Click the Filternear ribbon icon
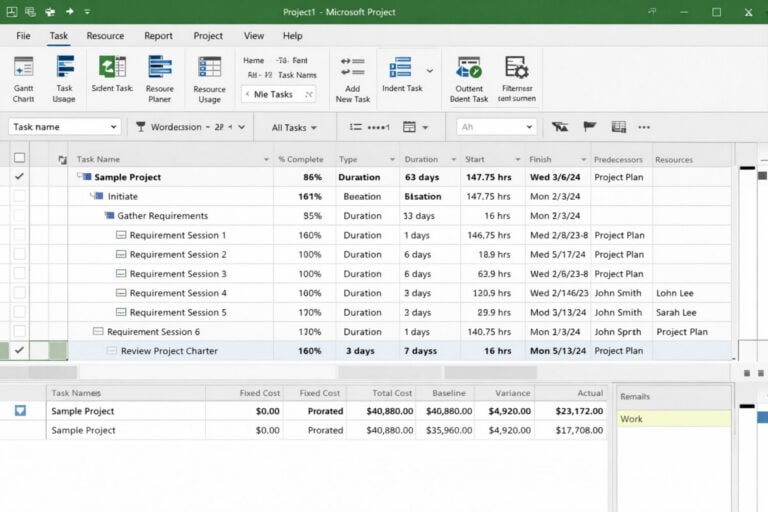The image size is (768, 512). (x=516, y=67)
